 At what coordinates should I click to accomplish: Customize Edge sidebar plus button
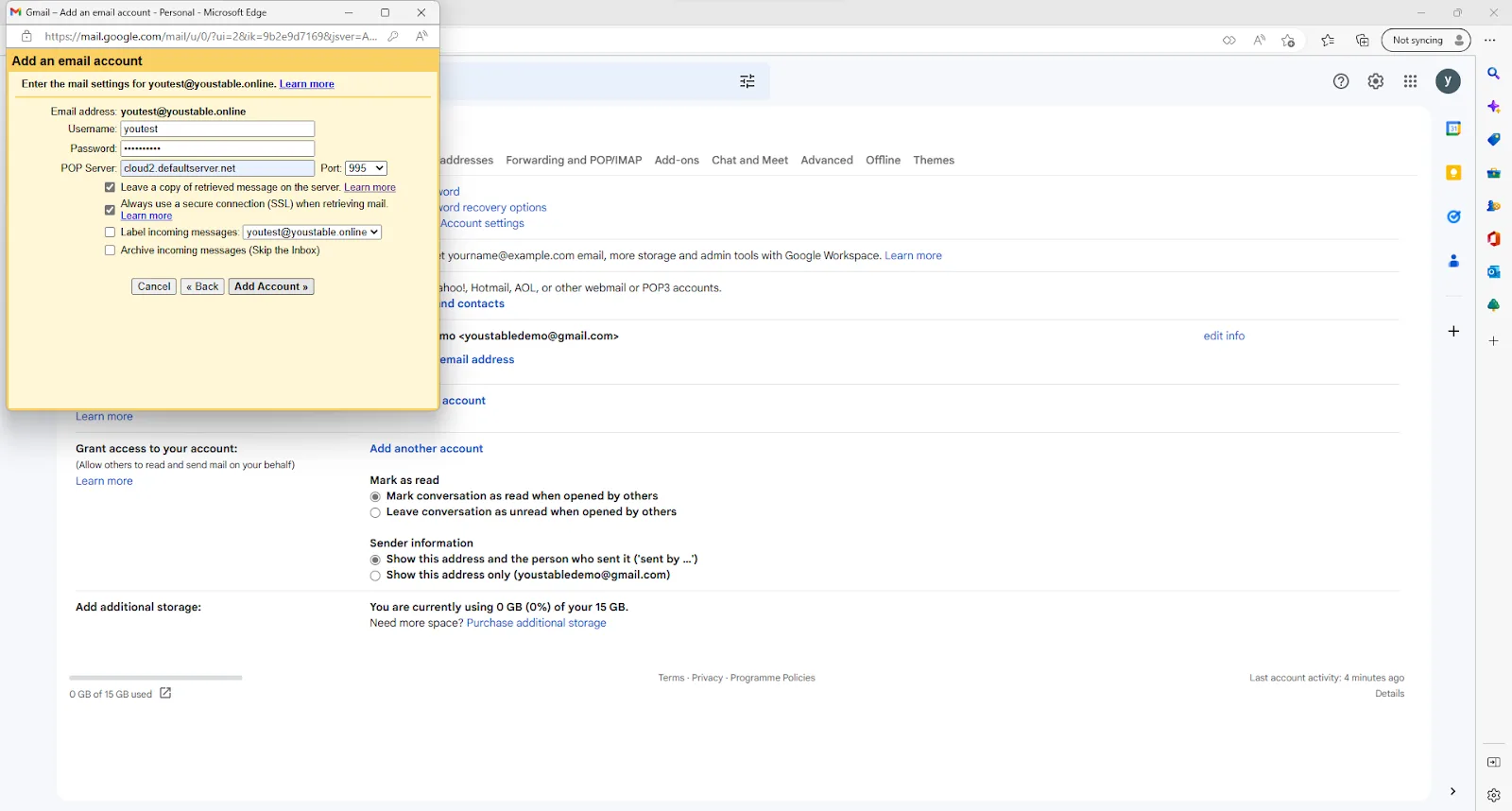click(x=1494, y=341)
